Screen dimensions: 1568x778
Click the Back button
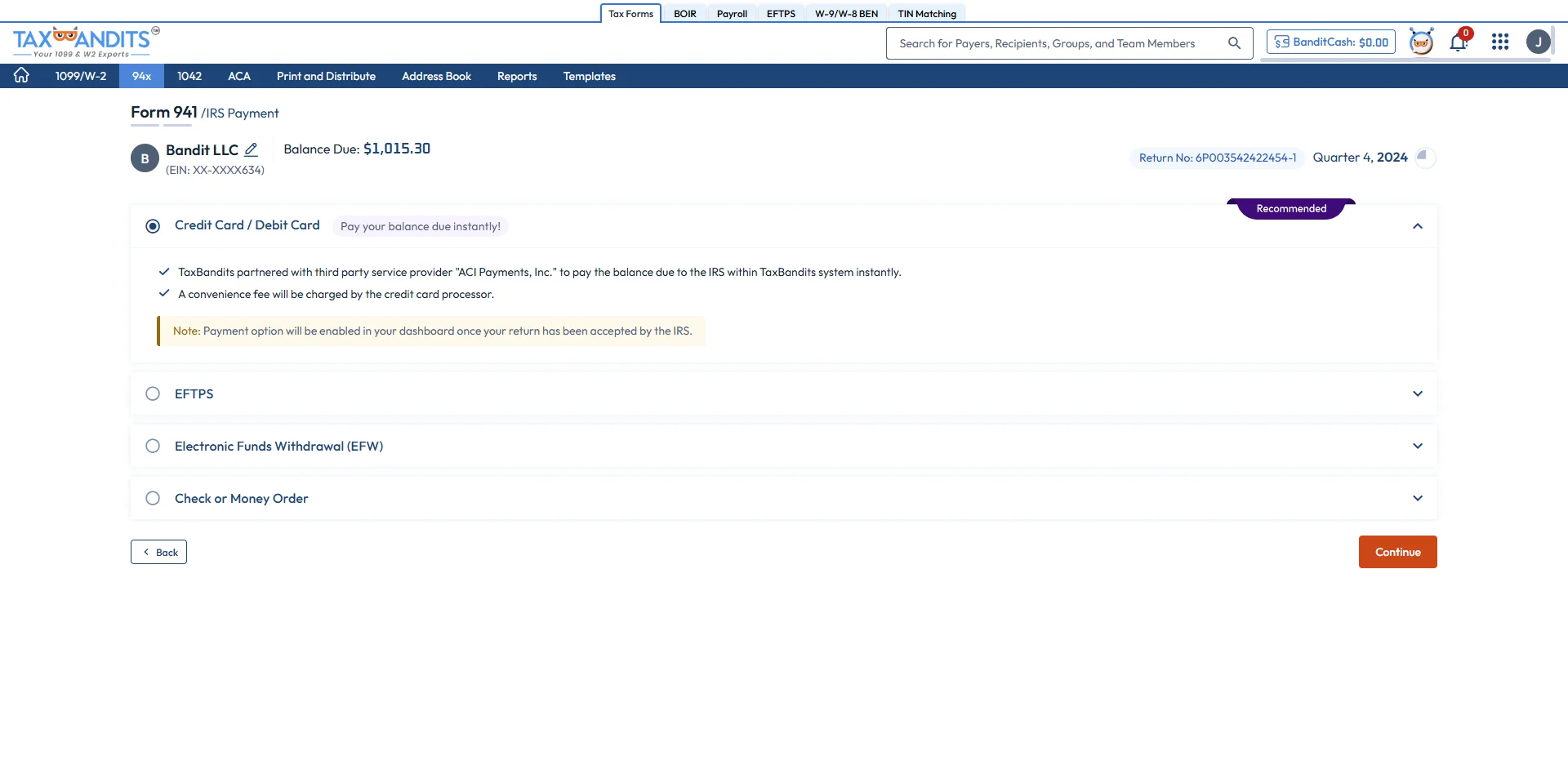pyautogui.click(x=158, y=552)
